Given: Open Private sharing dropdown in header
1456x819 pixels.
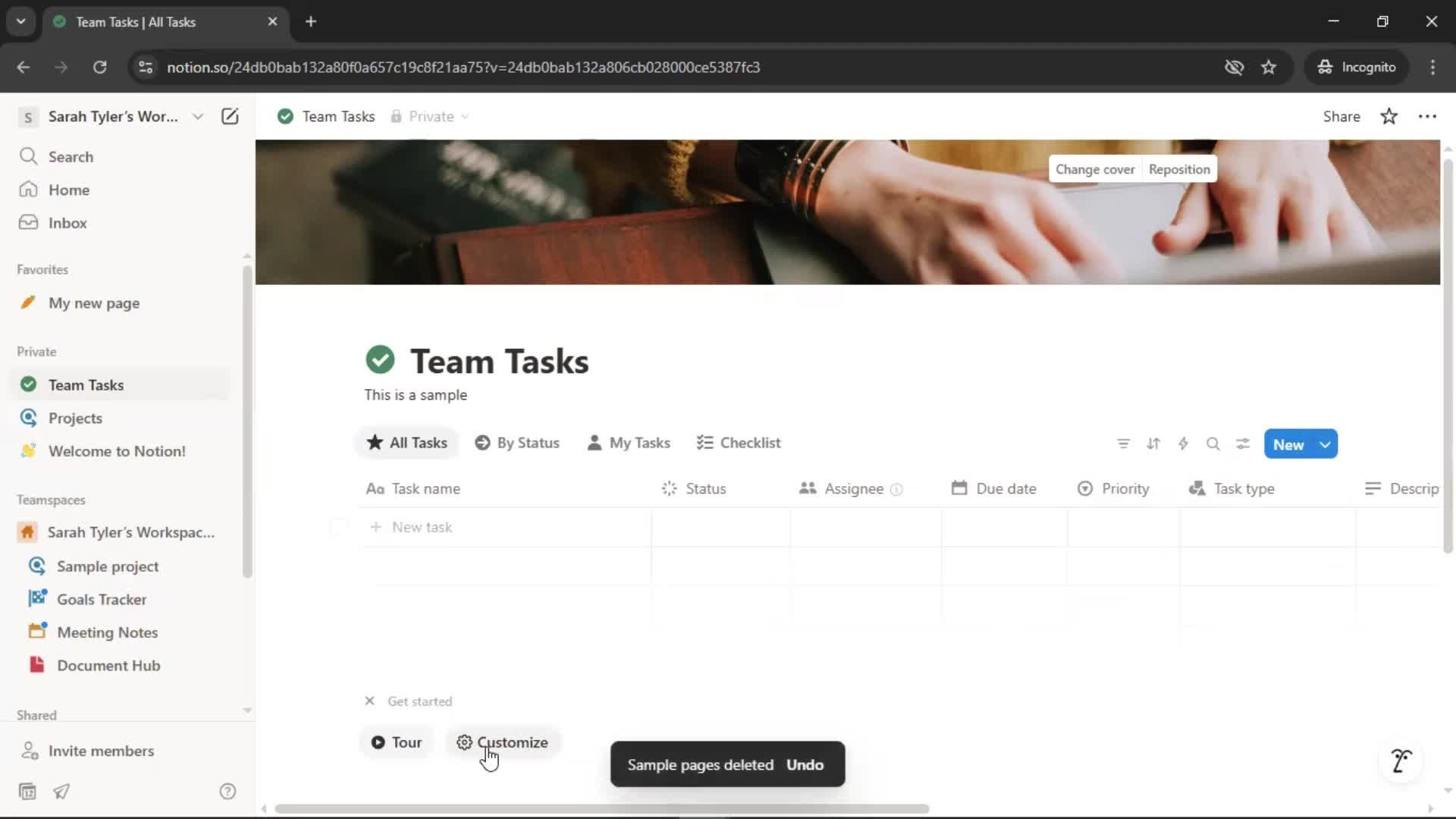Looking at the screenshot, I should [430, 116].
